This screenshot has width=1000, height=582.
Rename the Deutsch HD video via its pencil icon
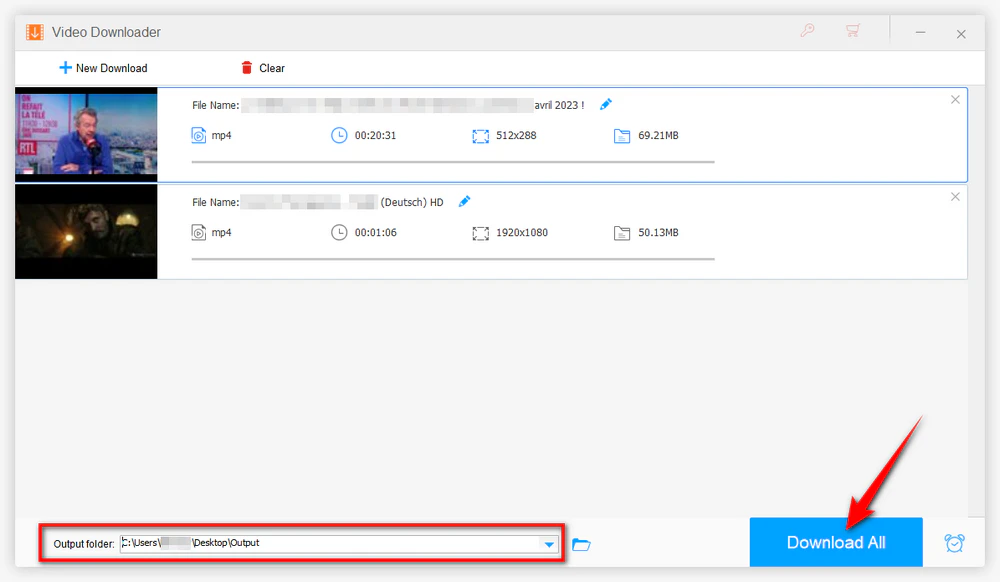464,201
